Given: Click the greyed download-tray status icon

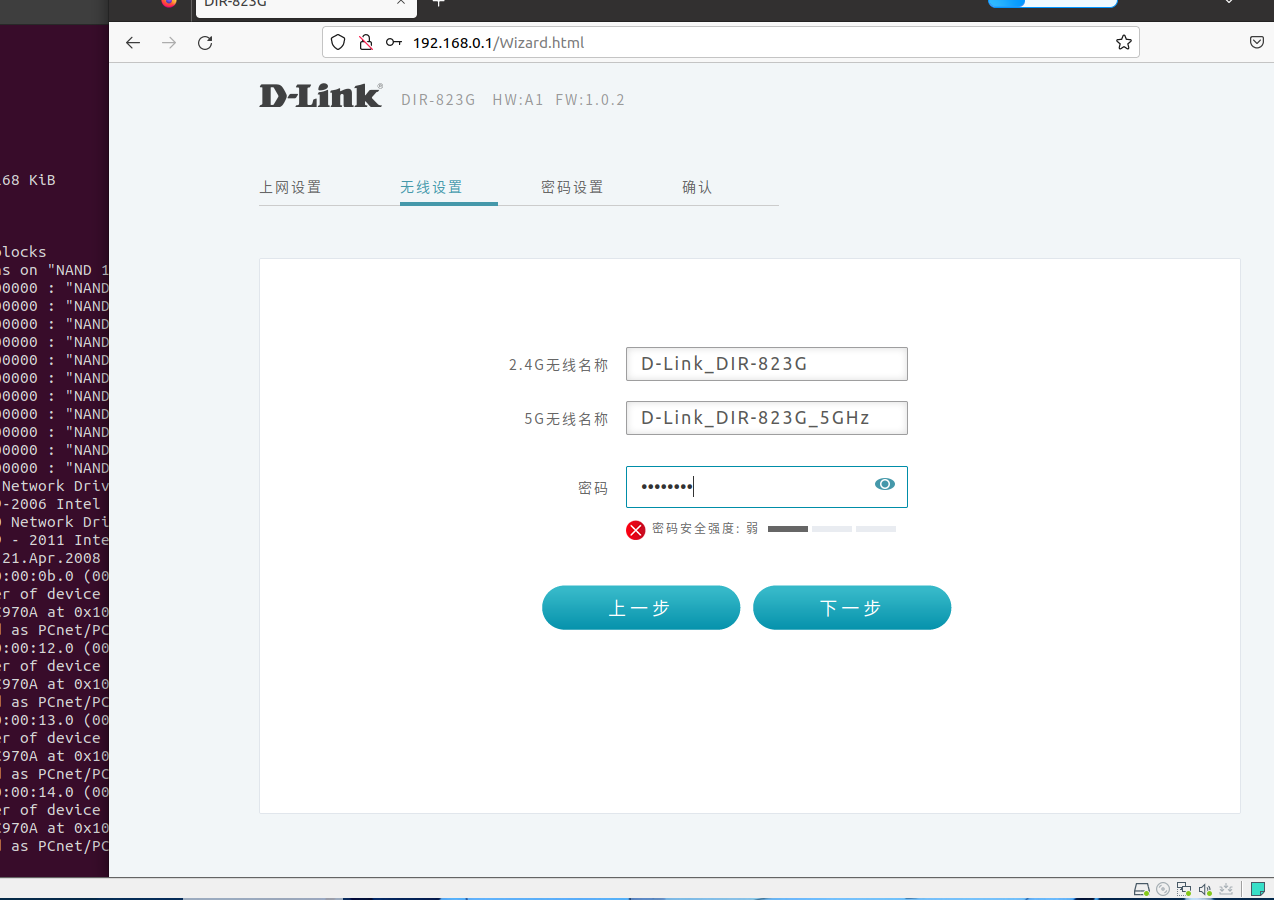Looking at the screenshot, I should tap(1225, 889).
